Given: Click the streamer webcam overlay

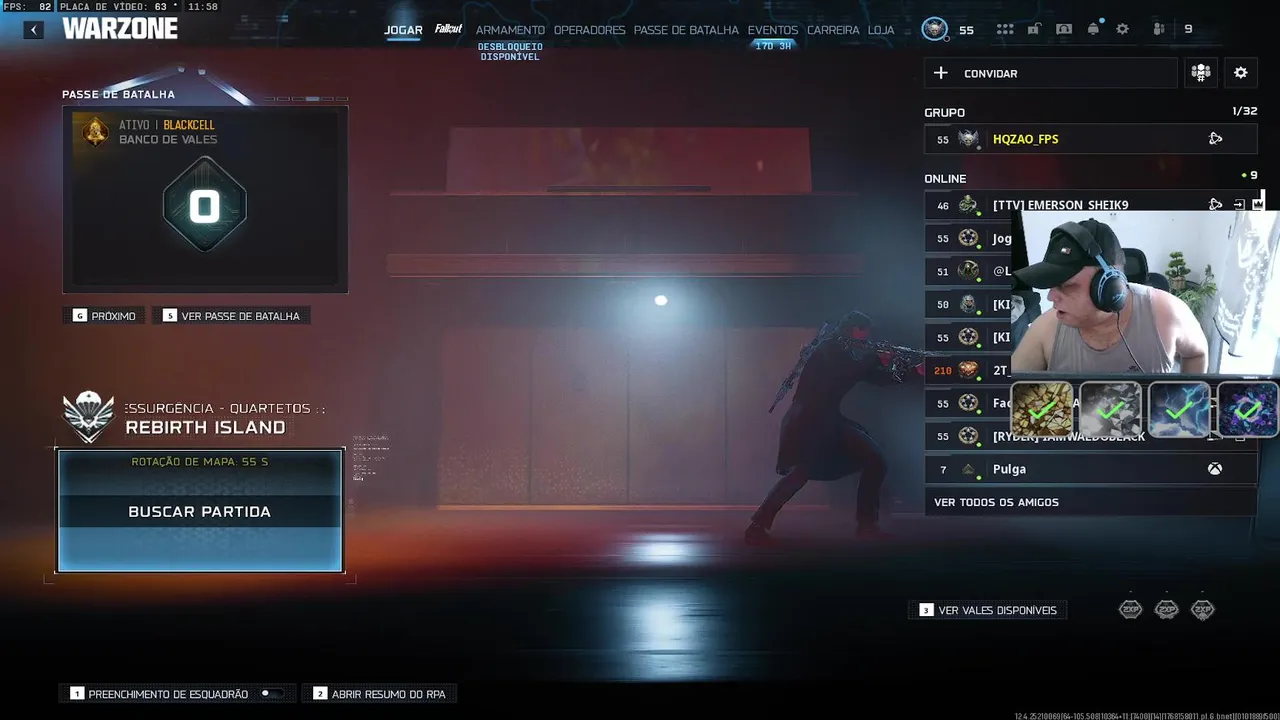Looking at the screenshot, I should (1145, 292).
